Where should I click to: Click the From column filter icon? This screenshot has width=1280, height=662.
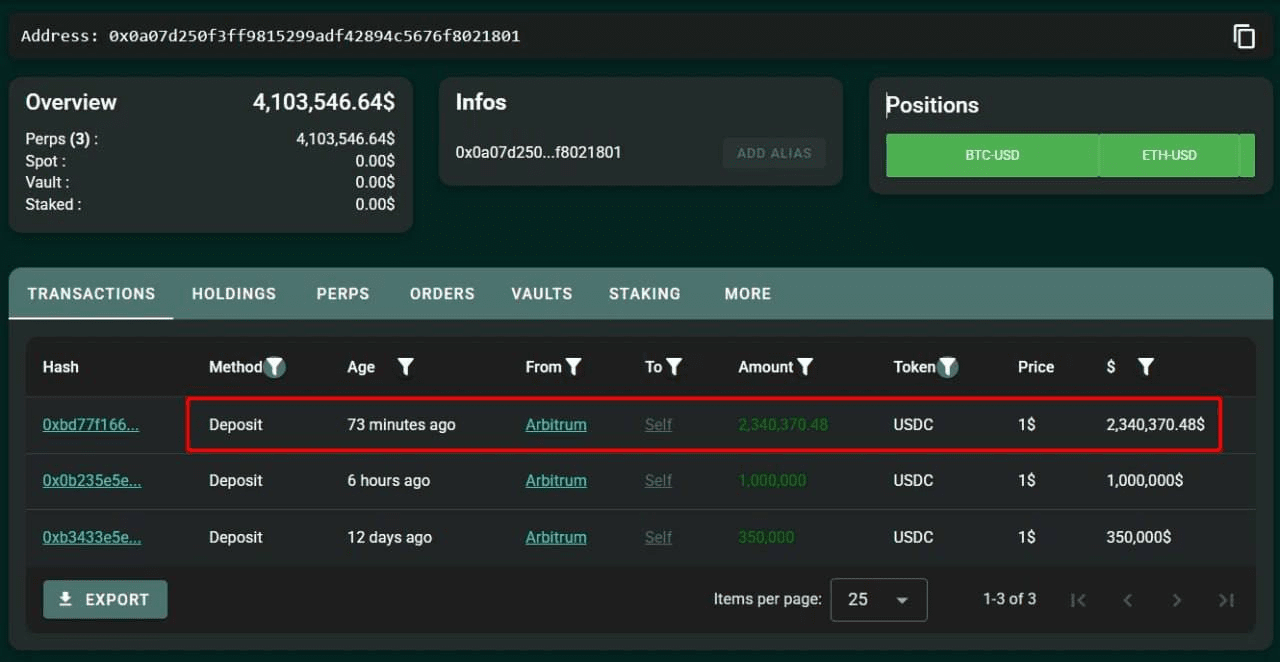pos(574,367)
